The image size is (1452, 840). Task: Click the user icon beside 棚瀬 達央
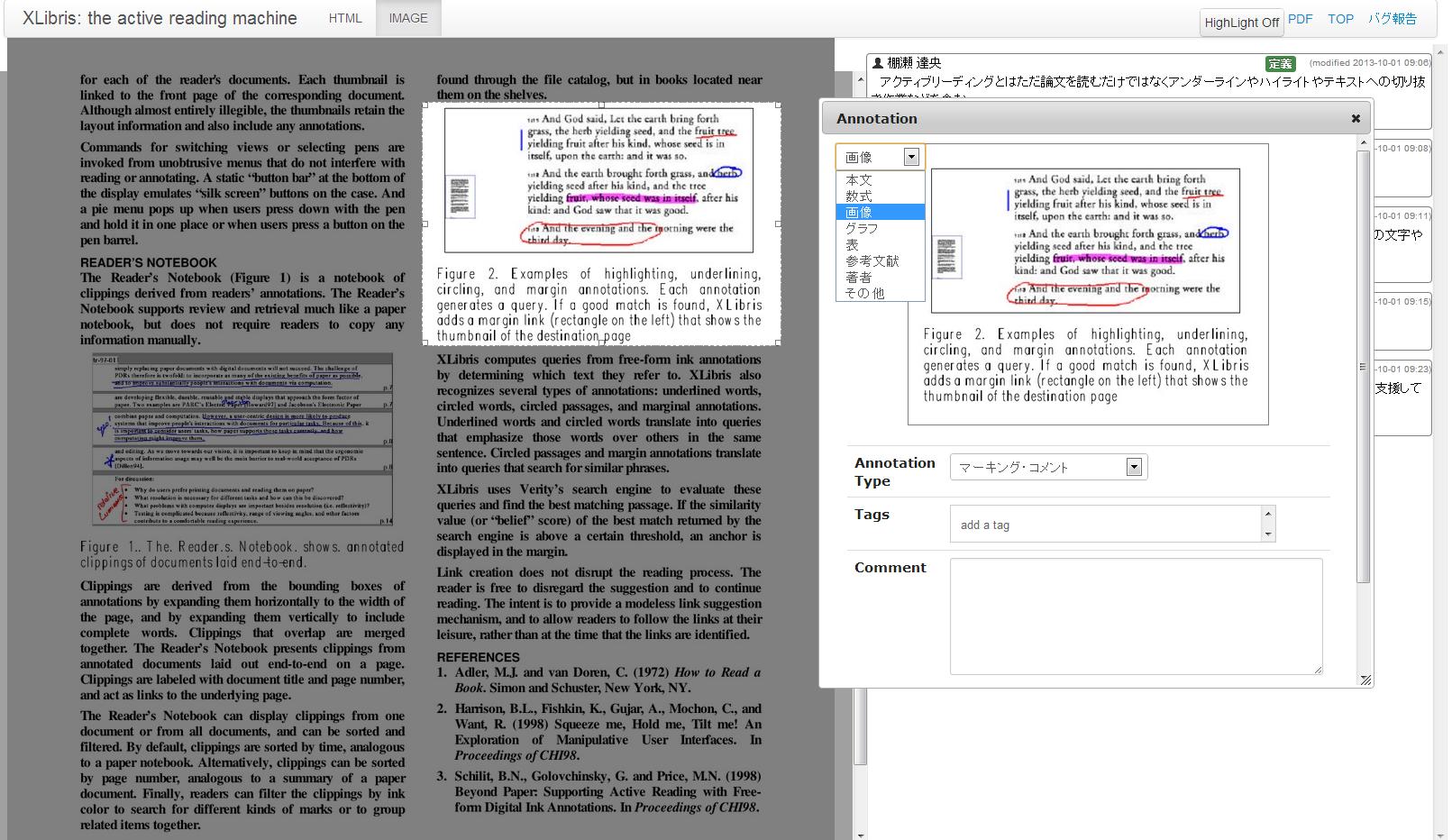coord(877,63)
